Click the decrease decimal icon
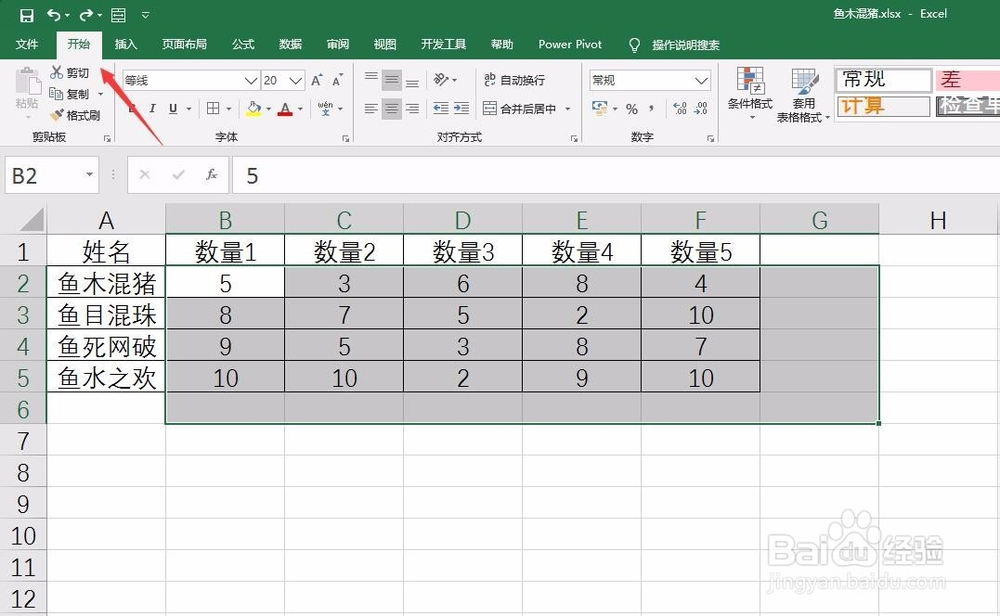 [x=701, y=108]
